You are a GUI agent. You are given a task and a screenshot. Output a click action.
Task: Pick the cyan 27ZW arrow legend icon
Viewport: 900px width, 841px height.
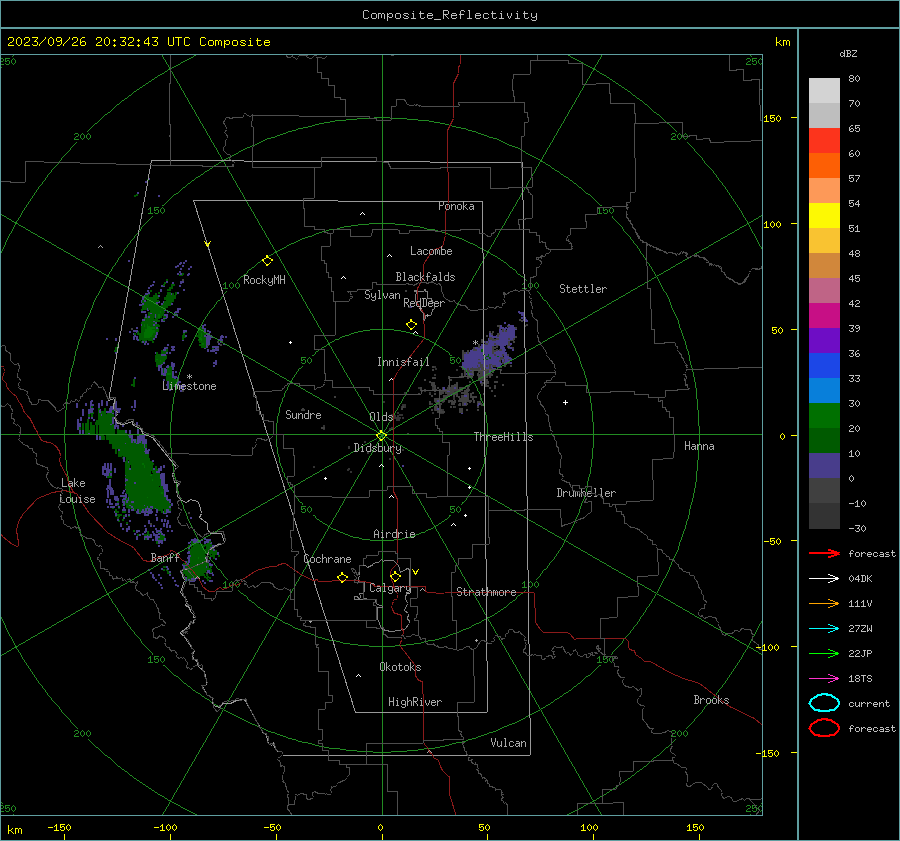point(824,629)
